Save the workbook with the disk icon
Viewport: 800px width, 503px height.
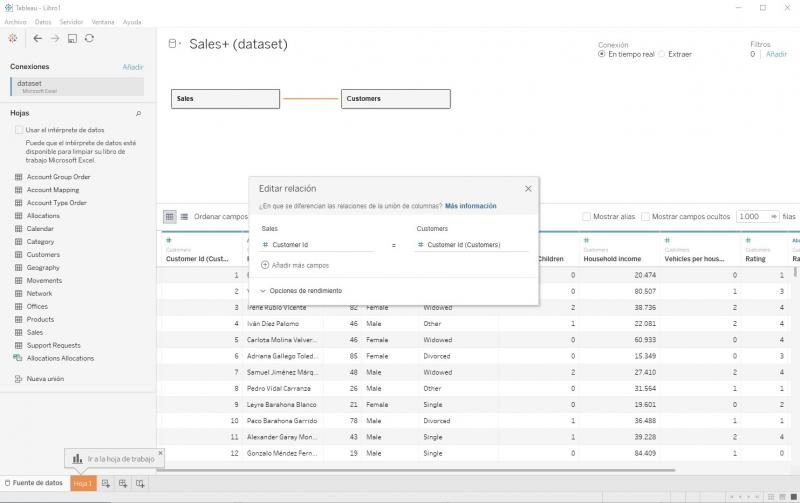click(72, 38)
